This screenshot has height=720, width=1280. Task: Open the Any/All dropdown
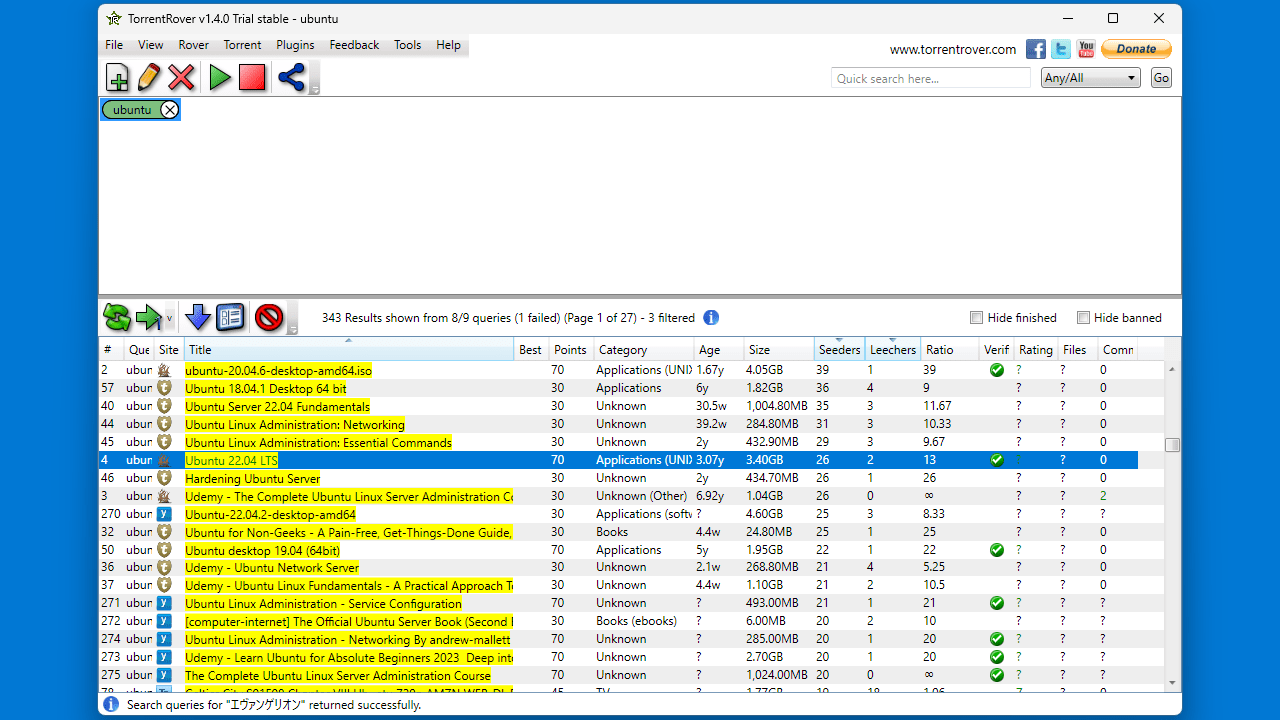point(1090,78)
